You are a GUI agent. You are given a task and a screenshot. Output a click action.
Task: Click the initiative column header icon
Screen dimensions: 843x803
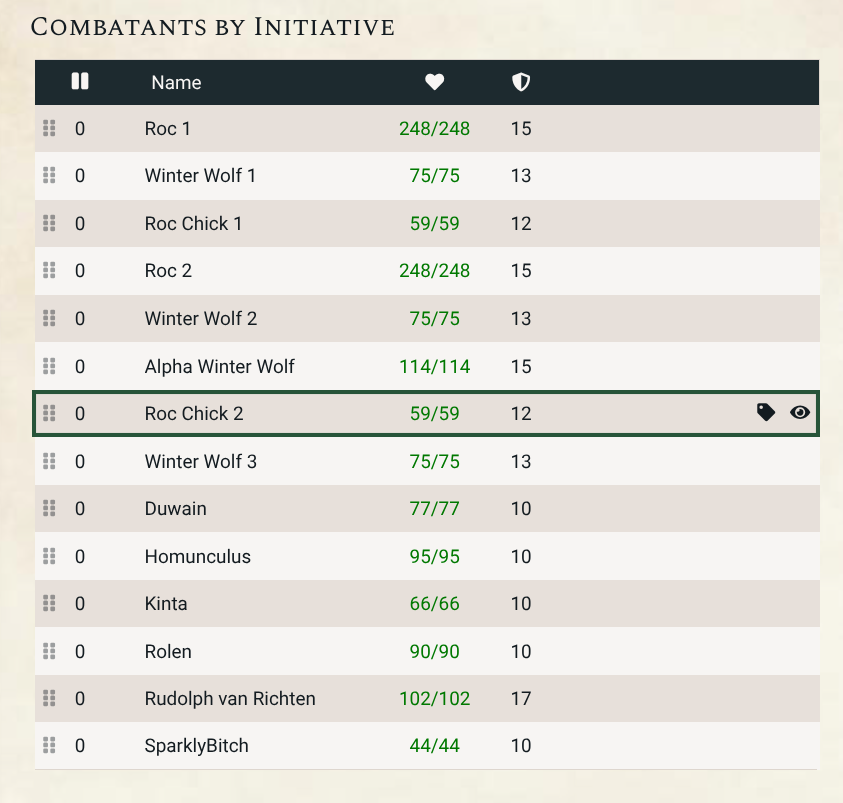coord(80,82)
